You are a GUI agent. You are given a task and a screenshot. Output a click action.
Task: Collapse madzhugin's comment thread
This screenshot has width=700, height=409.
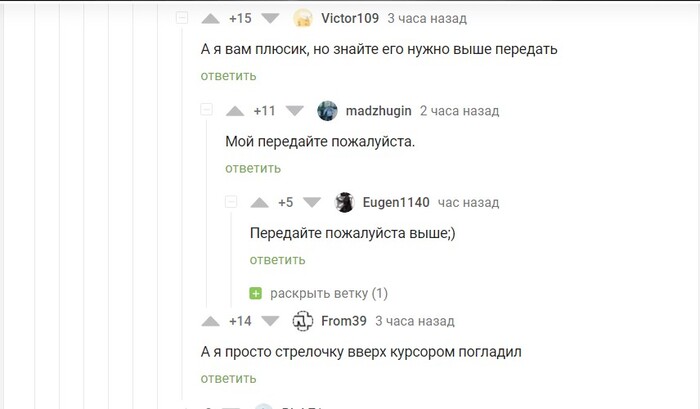(x=206, y=110)
